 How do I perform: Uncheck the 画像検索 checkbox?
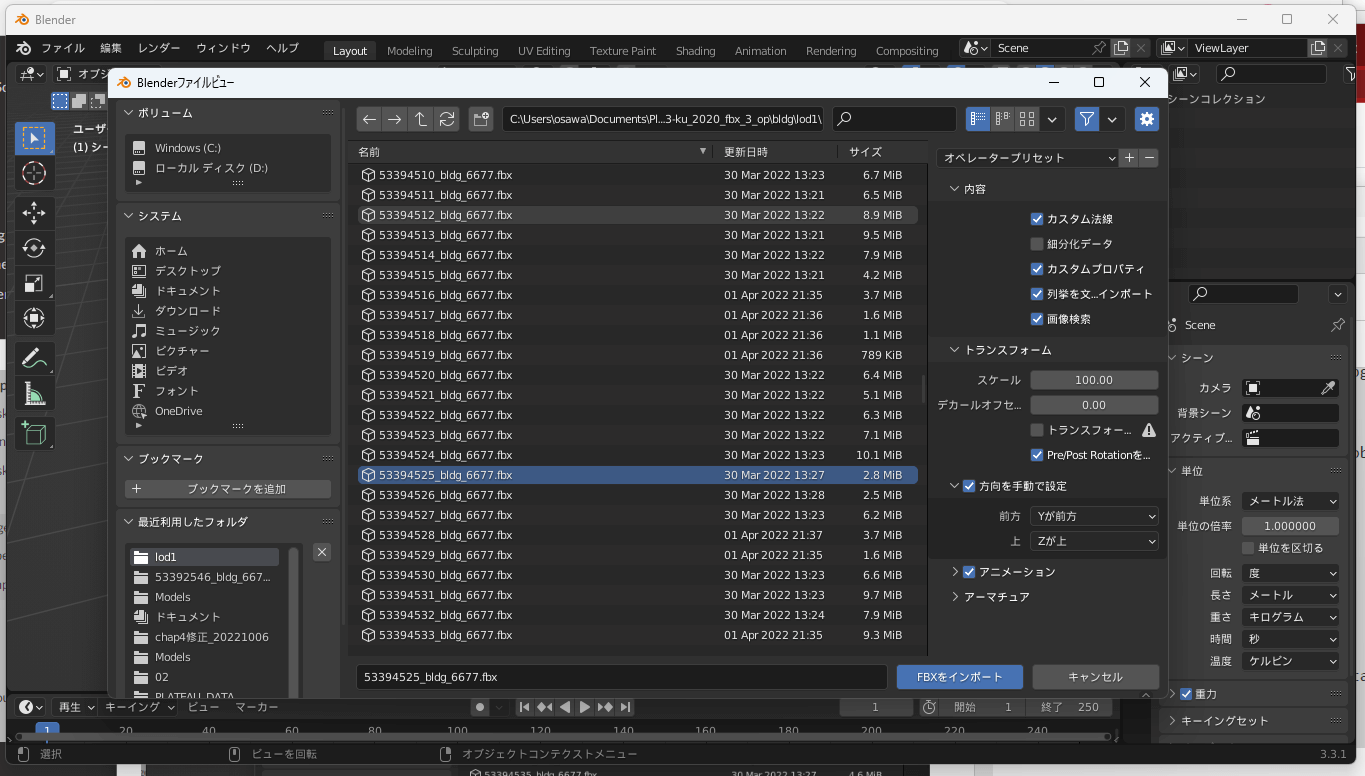[x=1037, y=319]
